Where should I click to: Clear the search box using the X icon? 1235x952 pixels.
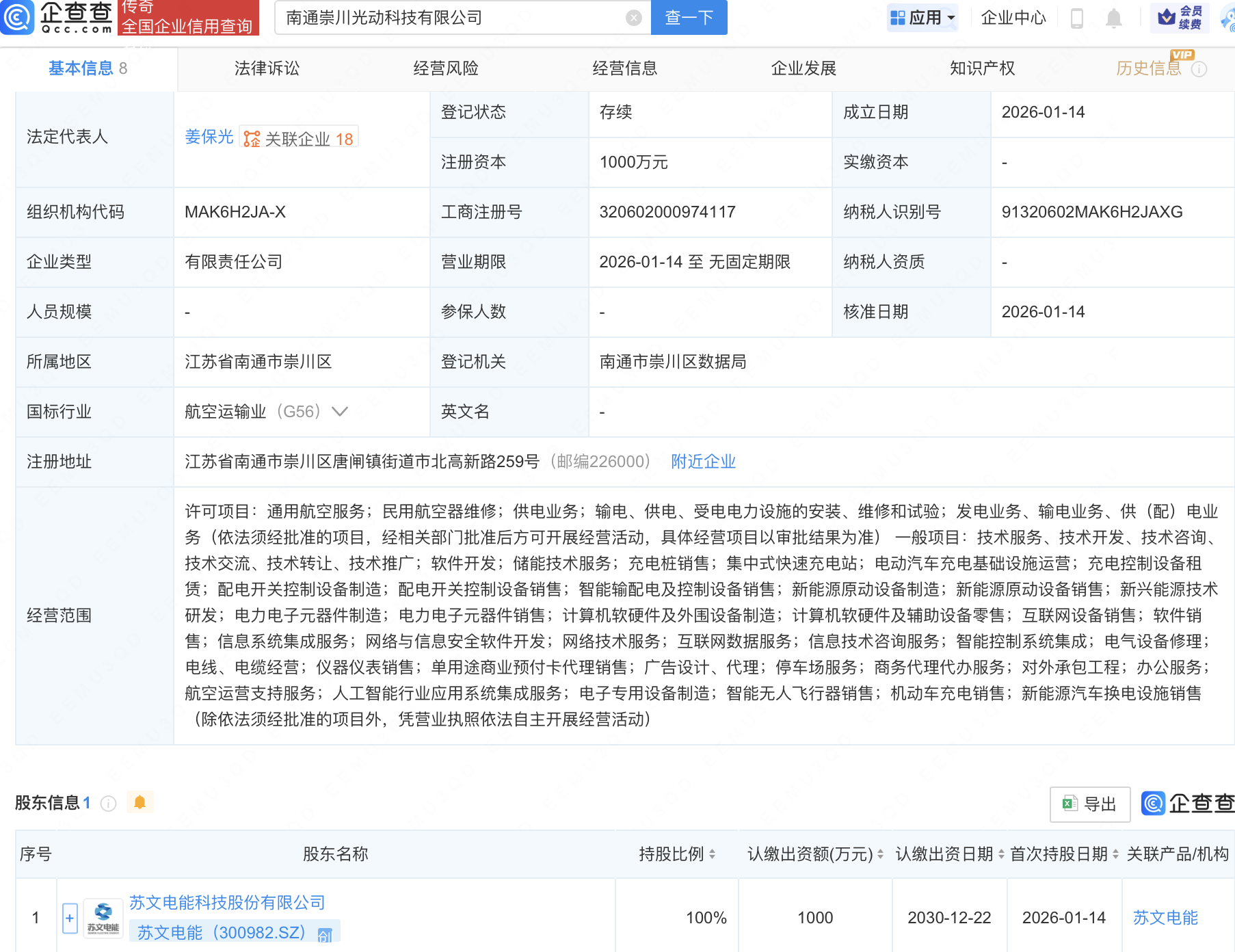coord(633,18)
